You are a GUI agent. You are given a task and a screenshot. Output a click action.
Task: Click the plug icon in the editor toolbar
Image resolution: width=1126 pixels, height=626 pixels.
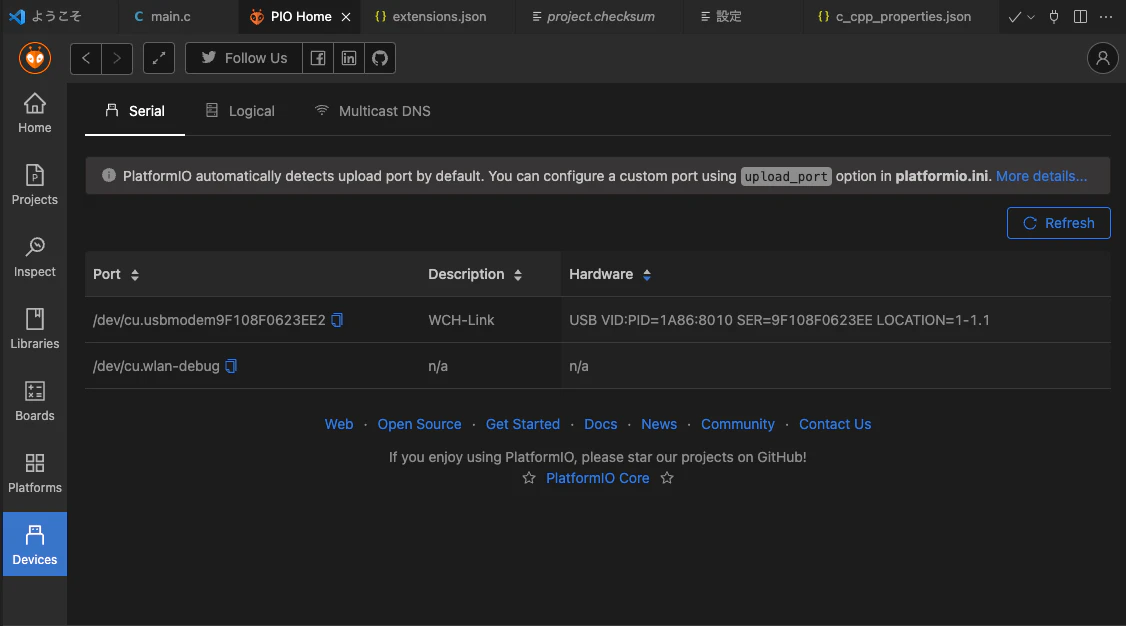pyautogui.click(x=1053, y=17)
